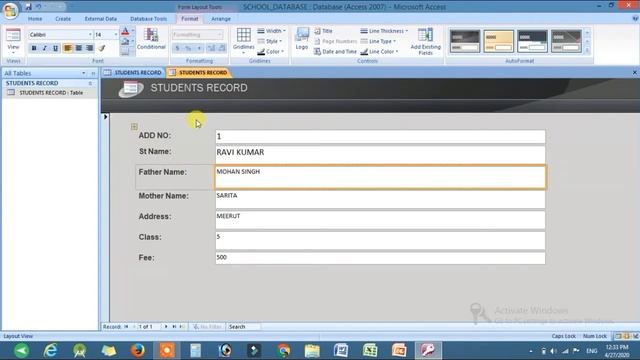The image size is (640, 360).
Task: Switch to External Data ribbon tab
Action: pos(100,19)
